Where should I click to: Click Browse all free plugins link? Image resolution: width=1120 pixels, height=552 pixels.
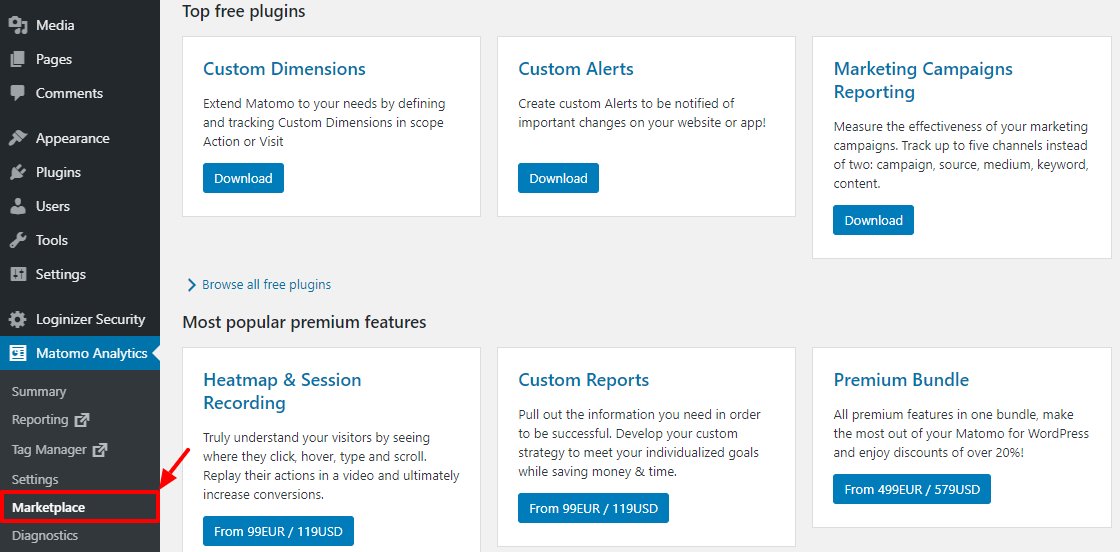click(266, 285)
